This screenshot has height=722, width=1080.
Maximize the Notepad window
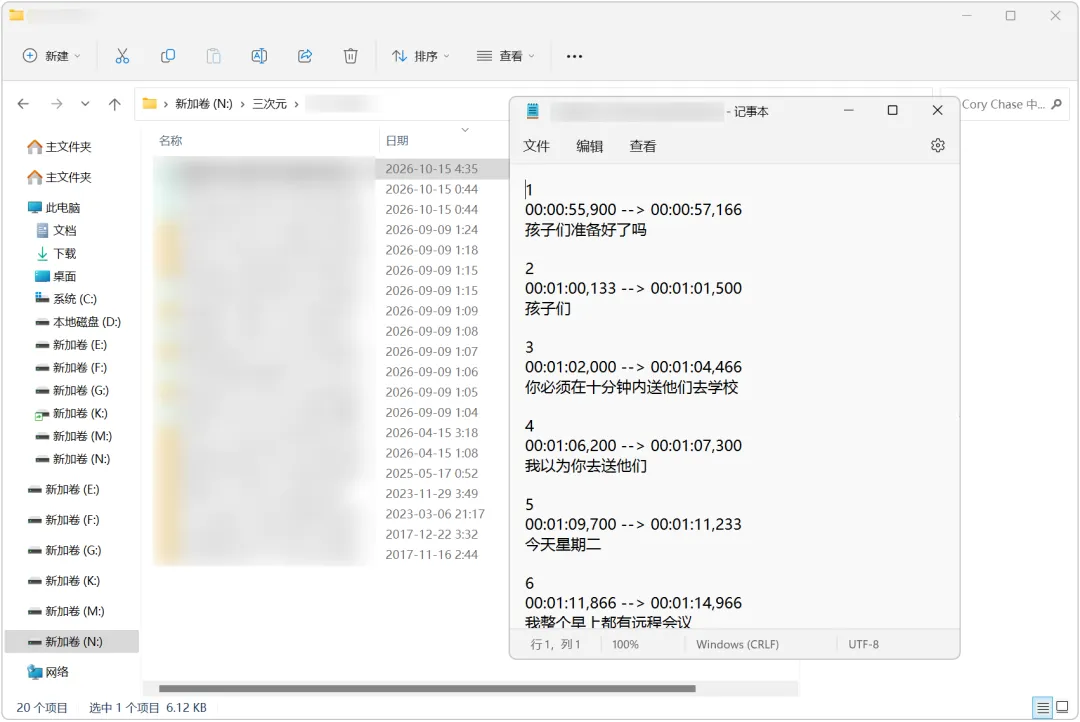(893, 110)
